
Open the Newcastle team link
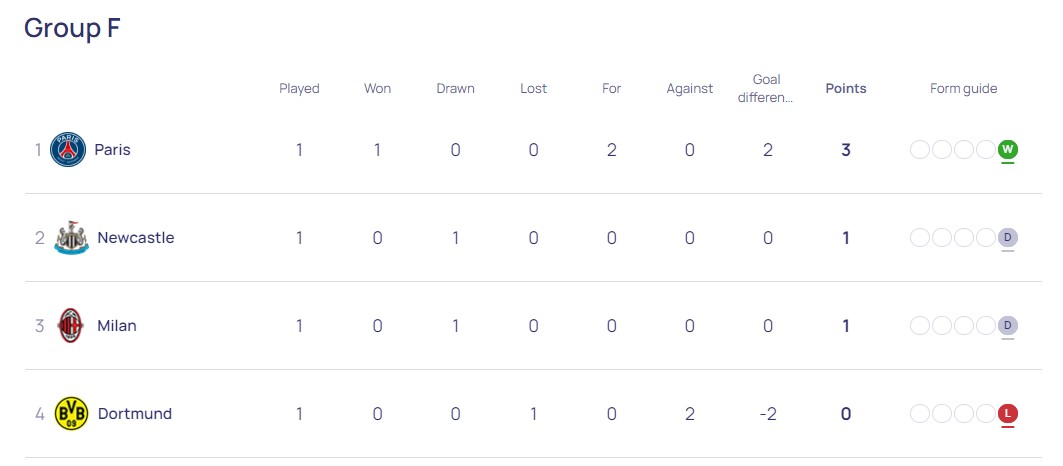point(136,238)
